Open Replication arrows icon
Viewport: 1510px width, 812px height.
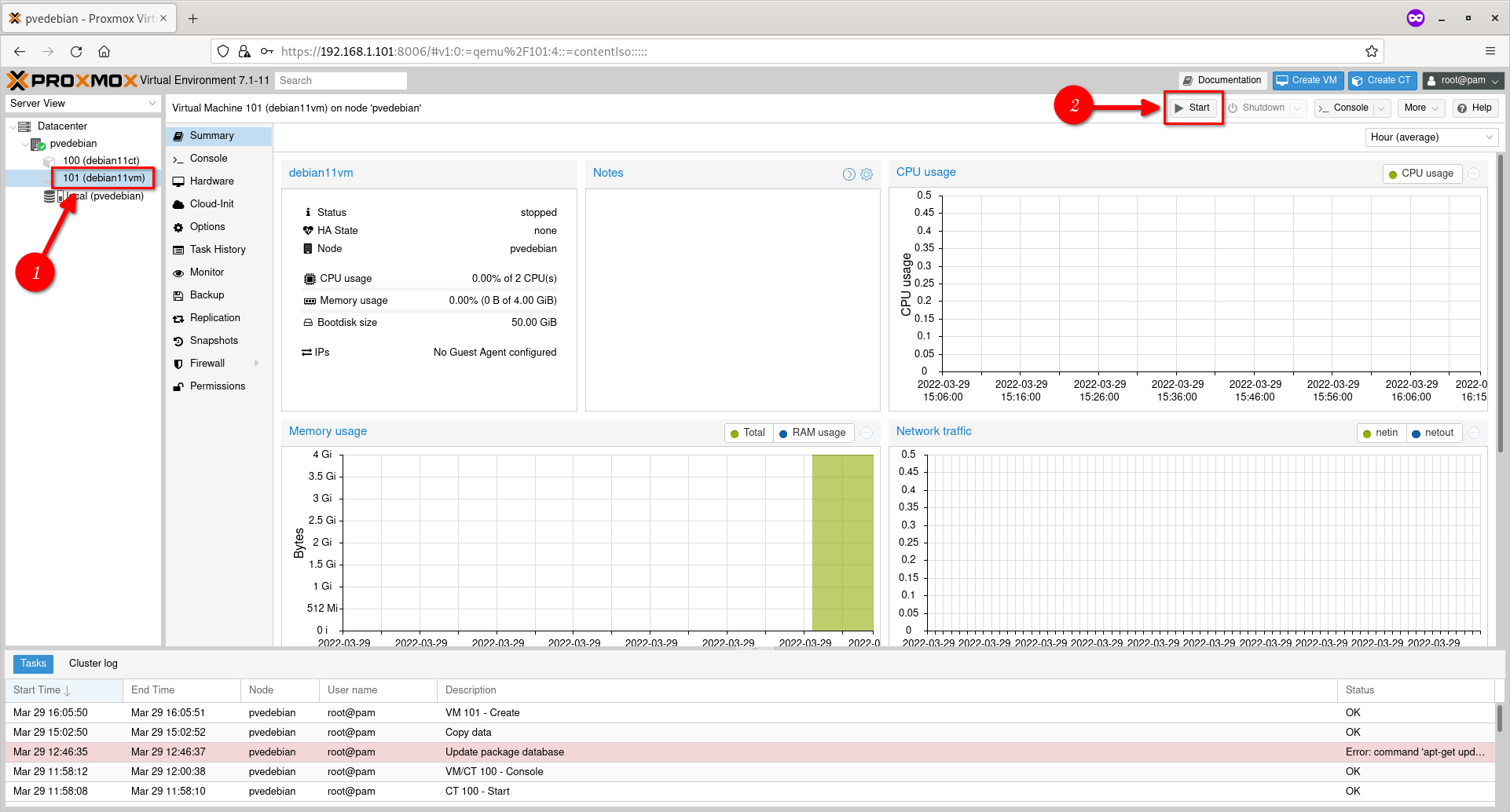[178, 318]
